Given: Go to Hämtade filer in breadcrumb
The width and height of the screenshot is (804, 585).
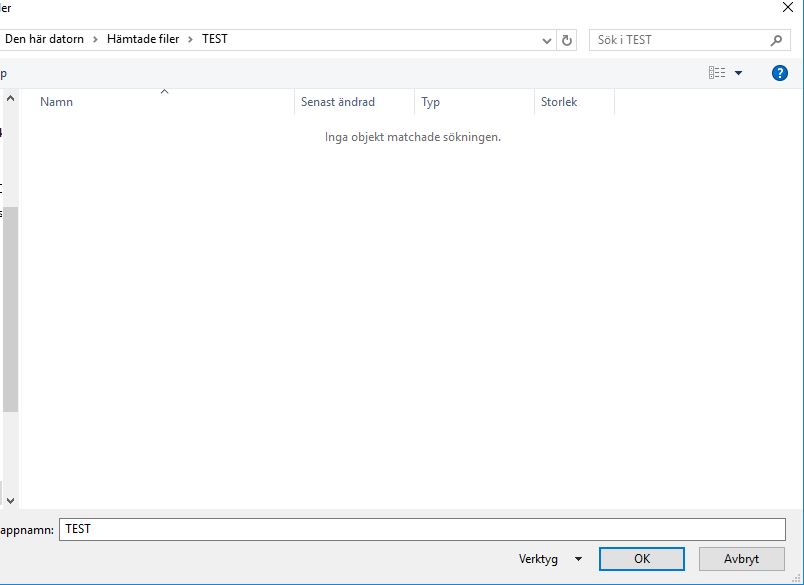Looking at the screenshot, I should pos(143,39).
